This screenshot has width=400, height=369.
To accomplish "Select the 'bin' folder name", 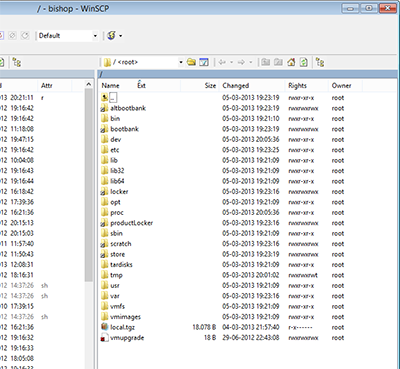I will pos(115,119).
